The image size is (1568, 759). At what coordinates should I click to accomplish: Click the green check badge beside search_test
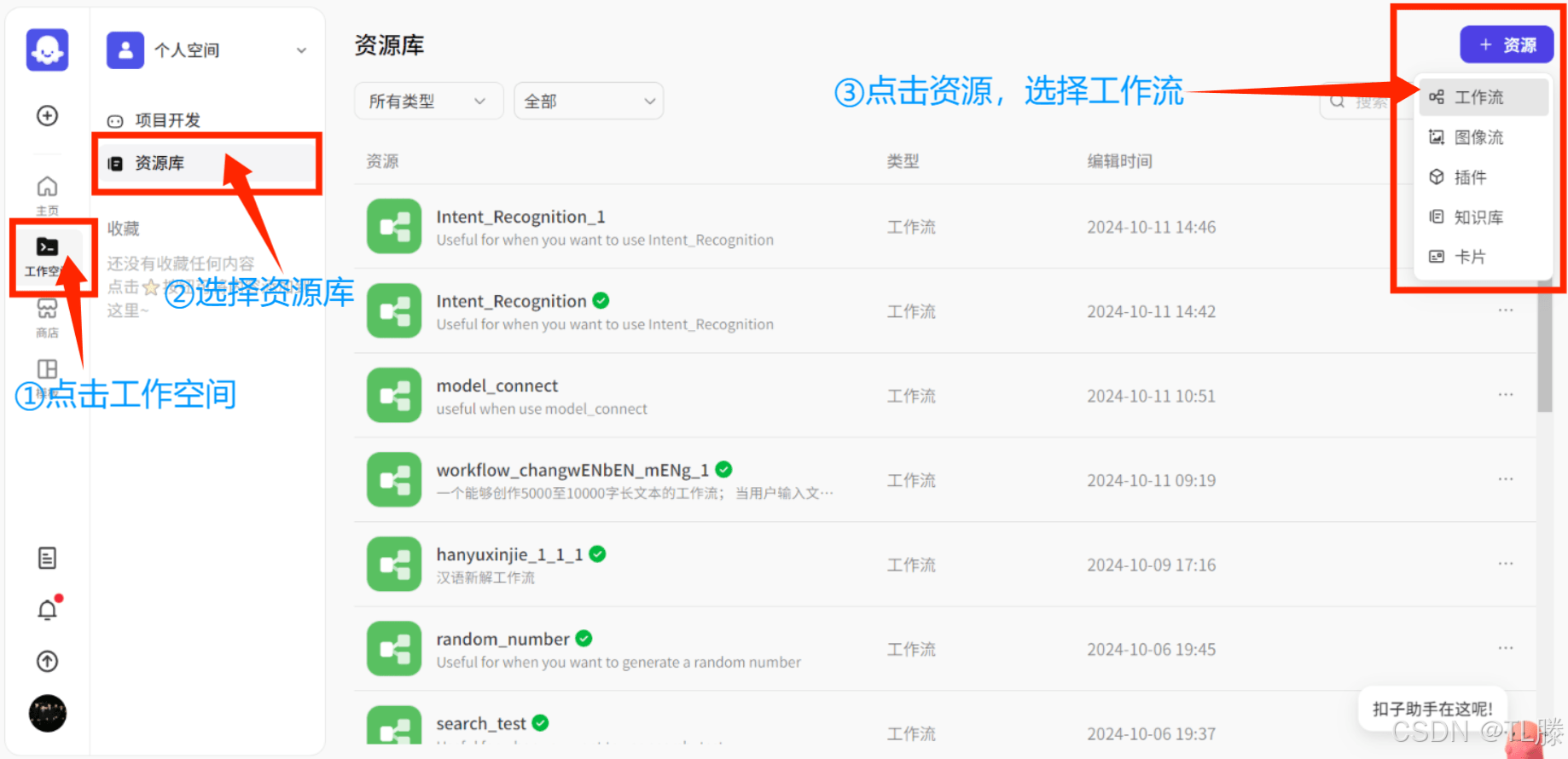(x=540, y=722)
